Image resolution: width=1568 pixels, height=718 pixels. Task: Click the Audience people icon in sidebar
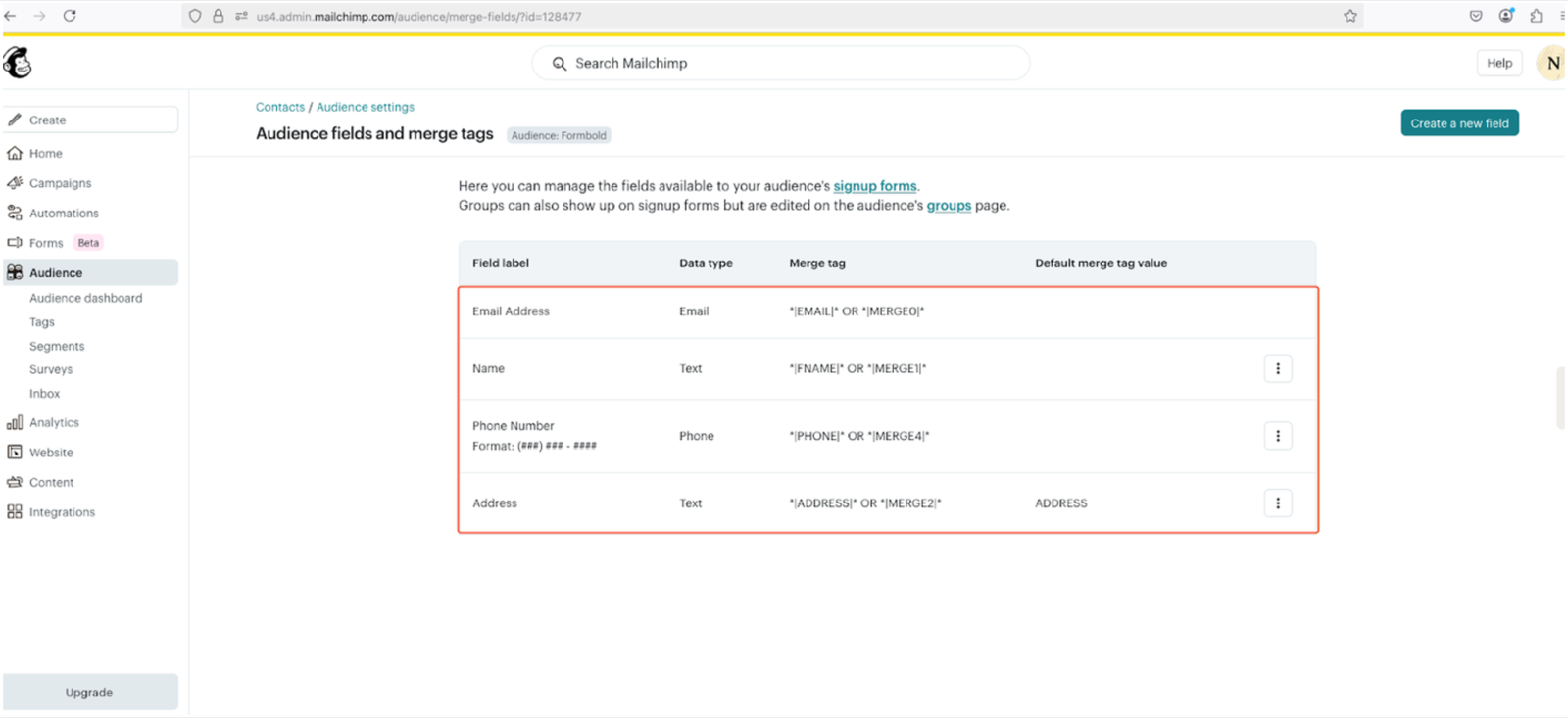click(15, 272)
